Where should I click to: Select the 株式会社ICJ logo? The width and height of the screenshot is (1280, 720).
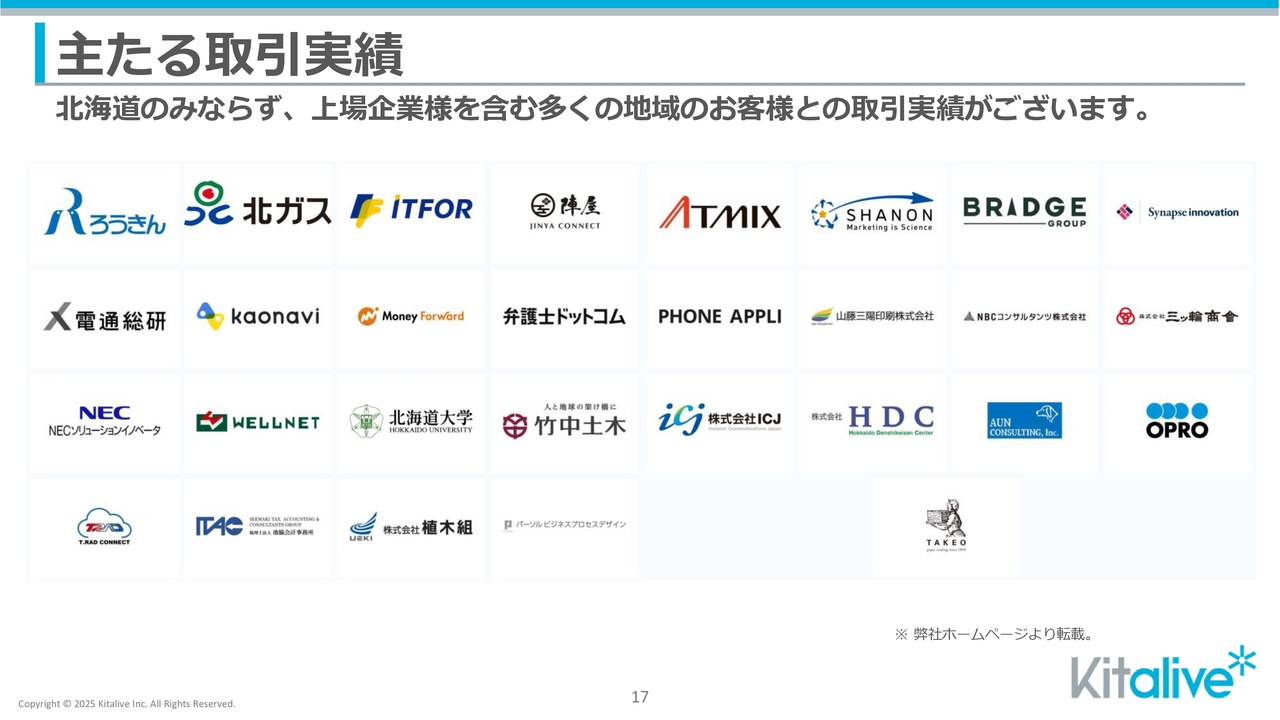click(x=720, y=419)
